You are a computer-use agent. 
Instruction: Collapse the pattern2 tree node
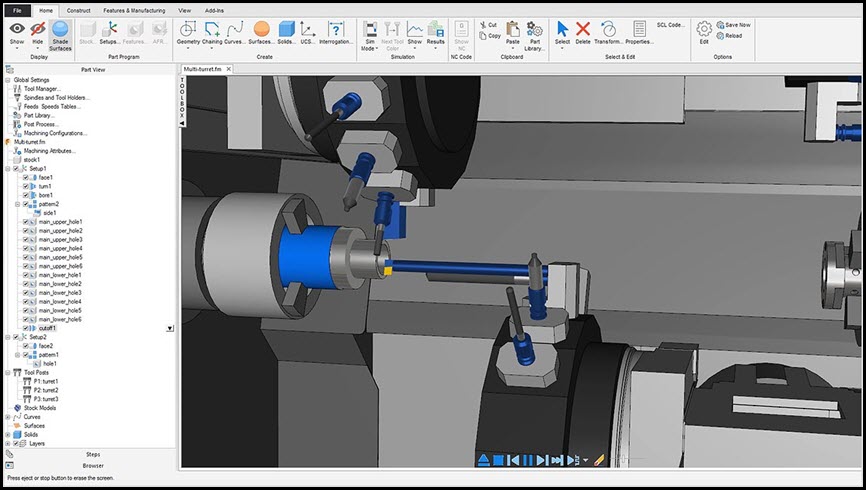(x=17, y=204)
